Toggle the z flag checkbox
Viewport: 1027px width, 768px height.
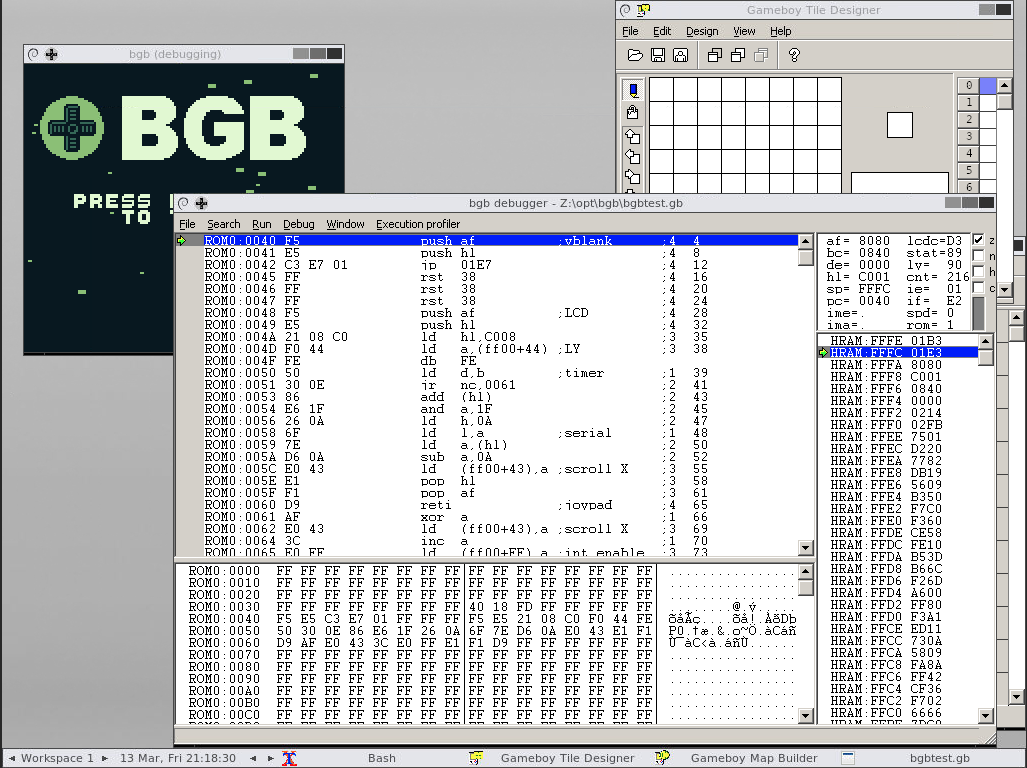click(x=978, y=240)
